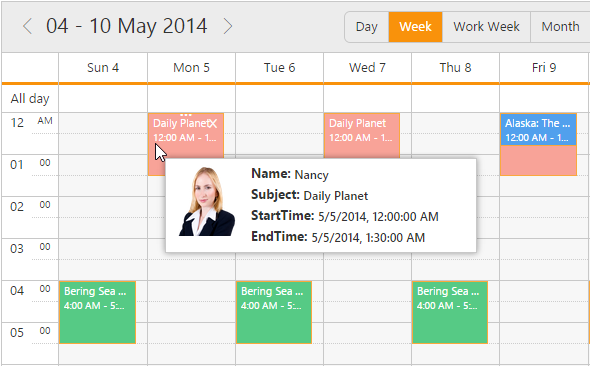
Task: Switch to Day view
Action: pyautogui.click(x=366, y=27)
